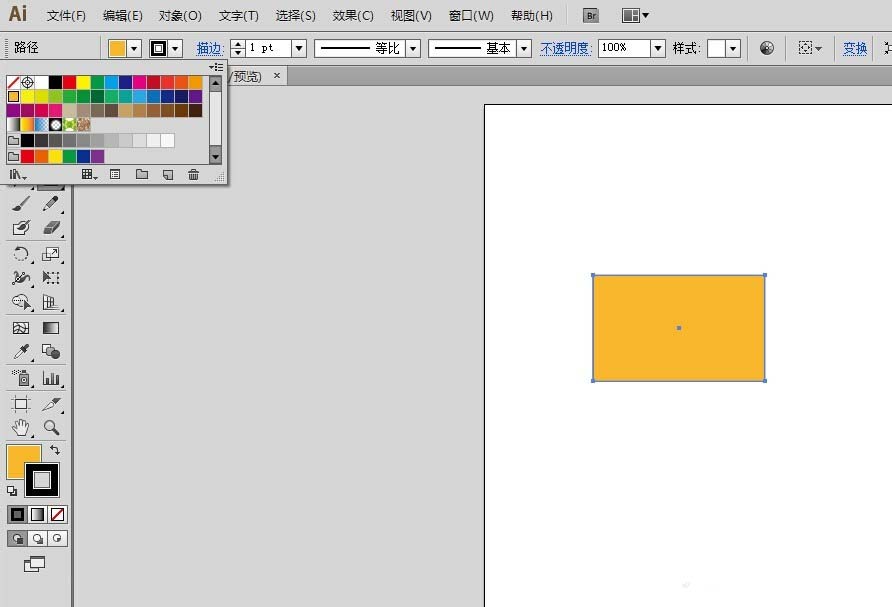
Task: Open the 文字(T) menu
Action: (x=238, y=16)
